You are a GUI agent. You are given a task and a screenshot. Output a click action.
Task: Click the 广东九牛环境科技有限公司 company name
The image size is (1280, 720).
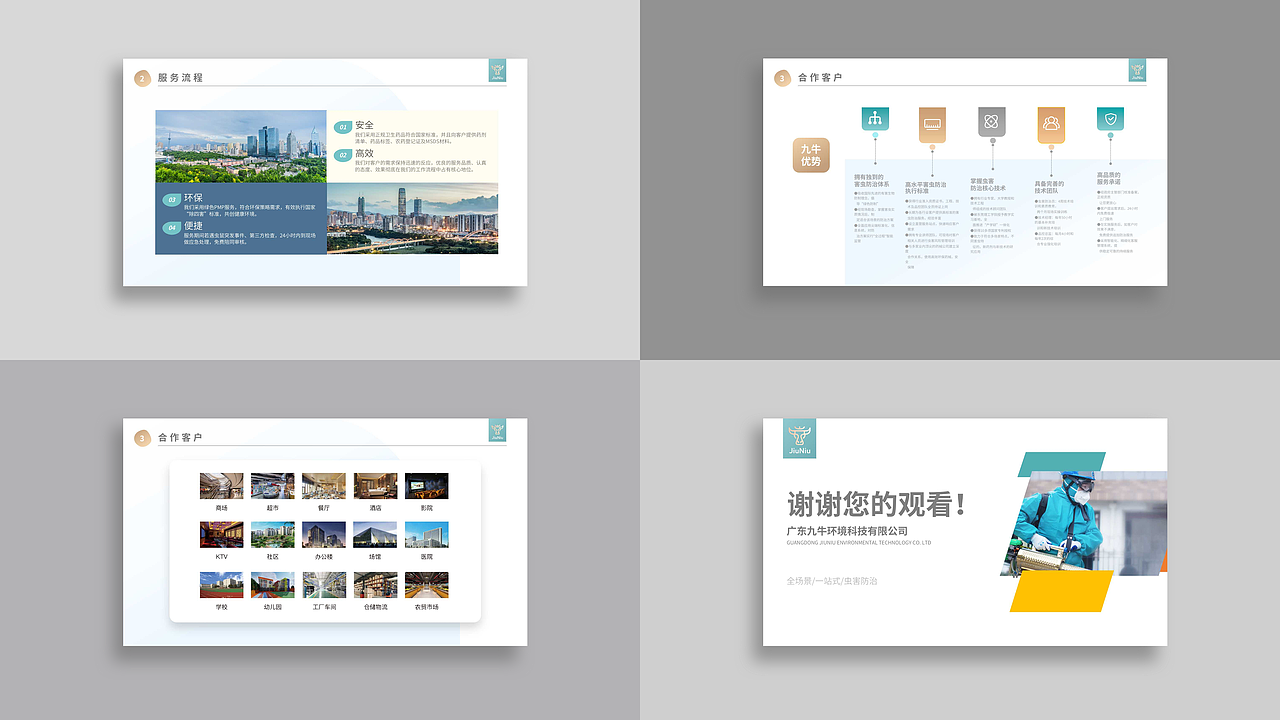click(847, 531)
